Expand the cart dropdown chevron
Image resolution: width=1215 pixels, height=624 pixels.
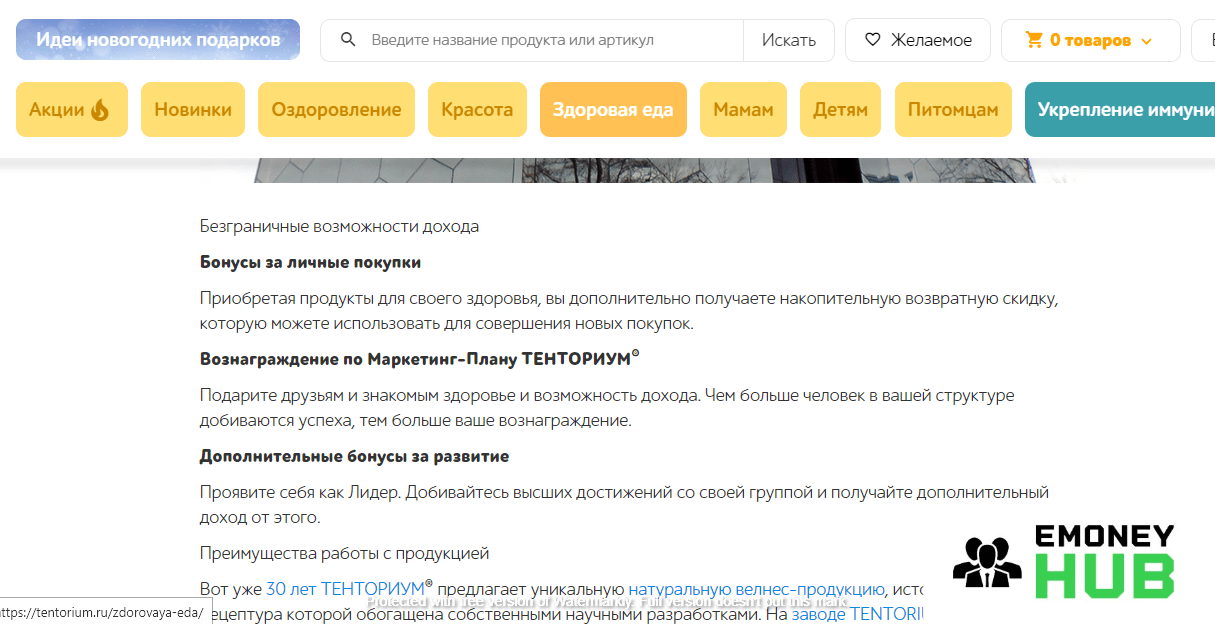(x=1146, y=41)
